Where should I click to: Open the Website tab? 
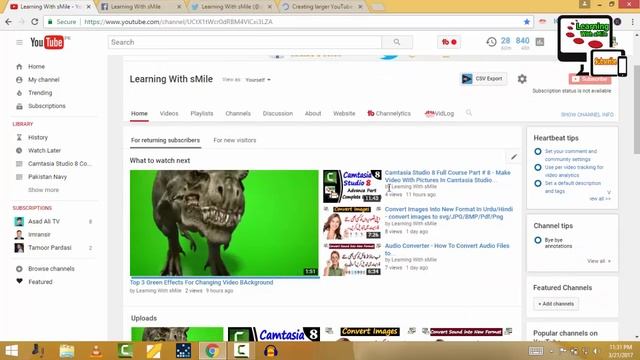pos(344,113)
